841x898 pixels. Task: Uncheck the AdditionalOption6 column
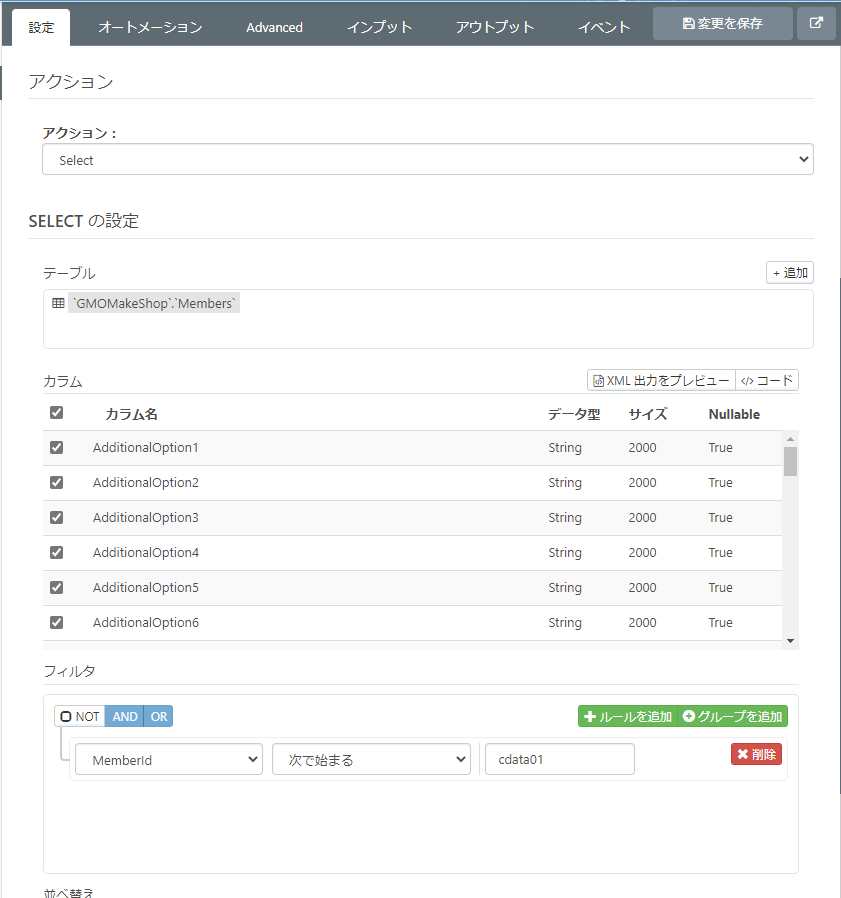[x=56, y=622]
